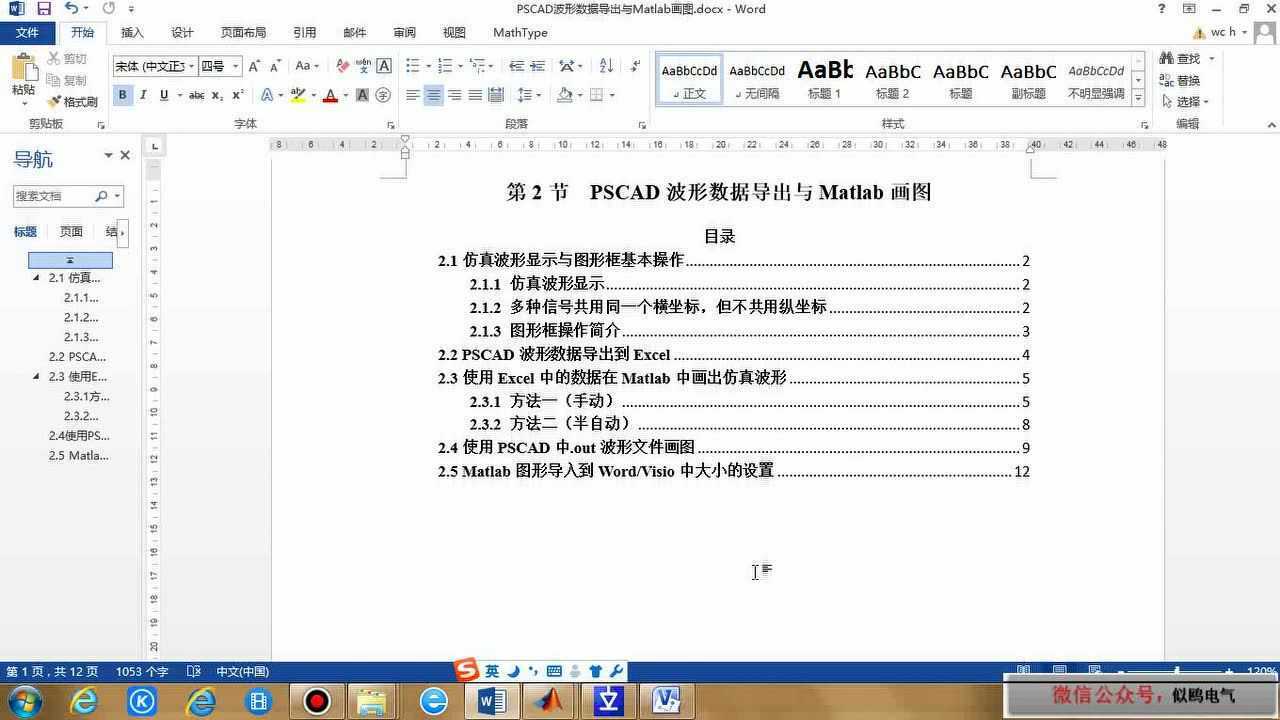Screen dimensions: 1280x720
Task: Select the Heading 2 (标题 2) style
Action: (x=893, y=79)
